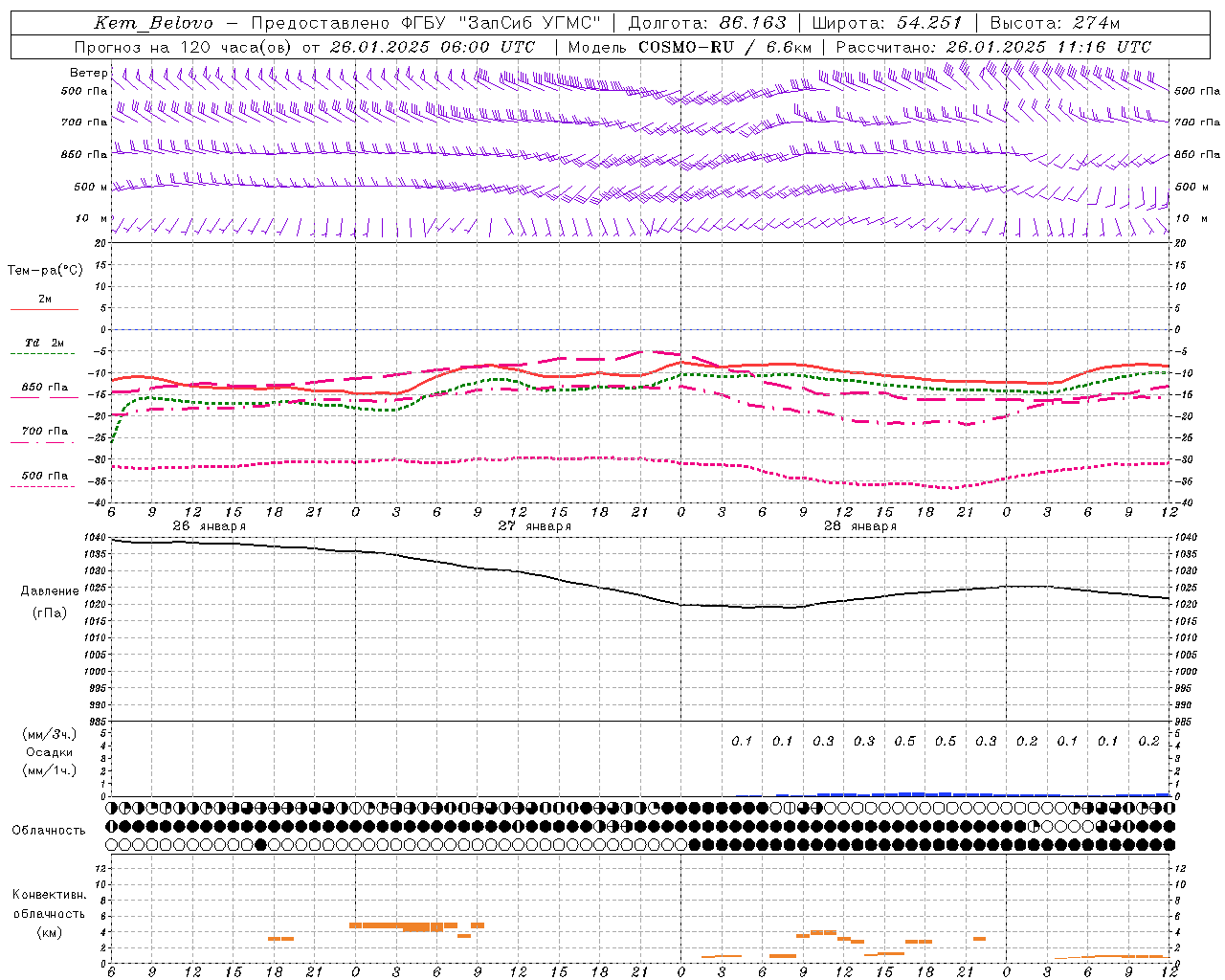Click the 10 м wind level label on the left
This screenshot has width=1225, height=980.
pyautogui.click(x=91, y=219)
